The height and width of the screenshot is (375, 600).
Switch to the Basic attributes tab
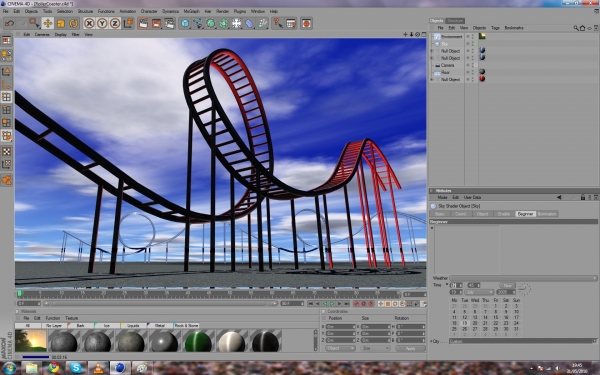click(x=440, y=214)
